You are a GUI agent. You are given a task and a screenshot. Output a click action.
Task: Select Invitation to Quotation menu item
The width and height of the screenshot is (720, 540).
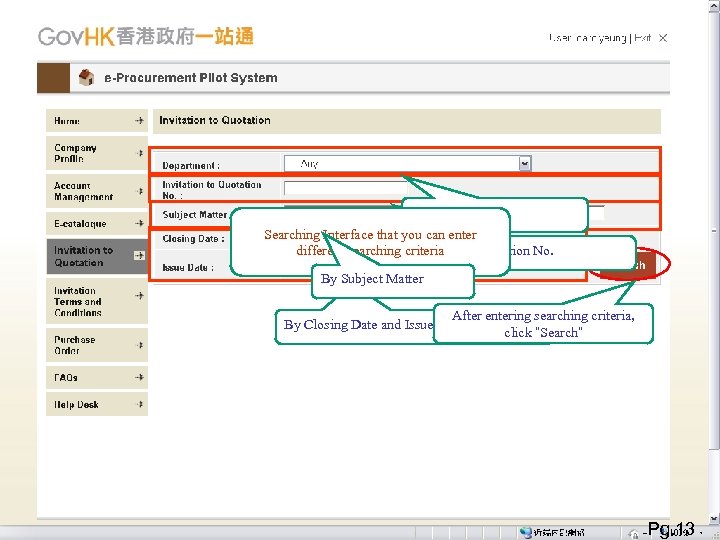(97, 256)
